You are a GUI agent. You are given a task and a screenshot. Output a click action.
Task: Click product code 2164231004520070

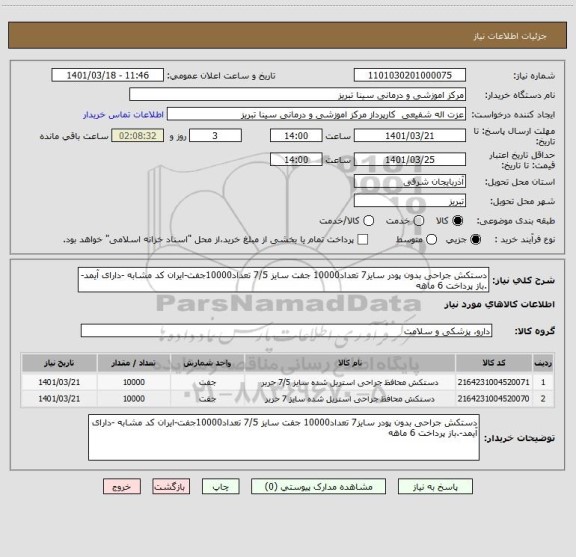[x=494, y=399]
